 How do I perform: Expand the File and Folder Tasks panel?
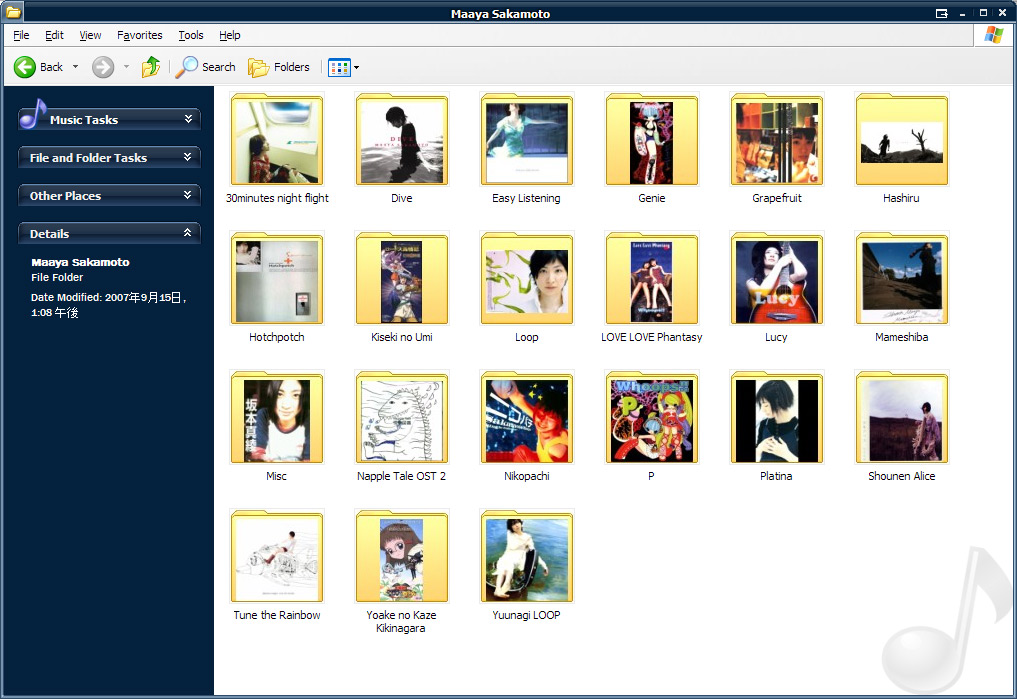tap(187, 157)
